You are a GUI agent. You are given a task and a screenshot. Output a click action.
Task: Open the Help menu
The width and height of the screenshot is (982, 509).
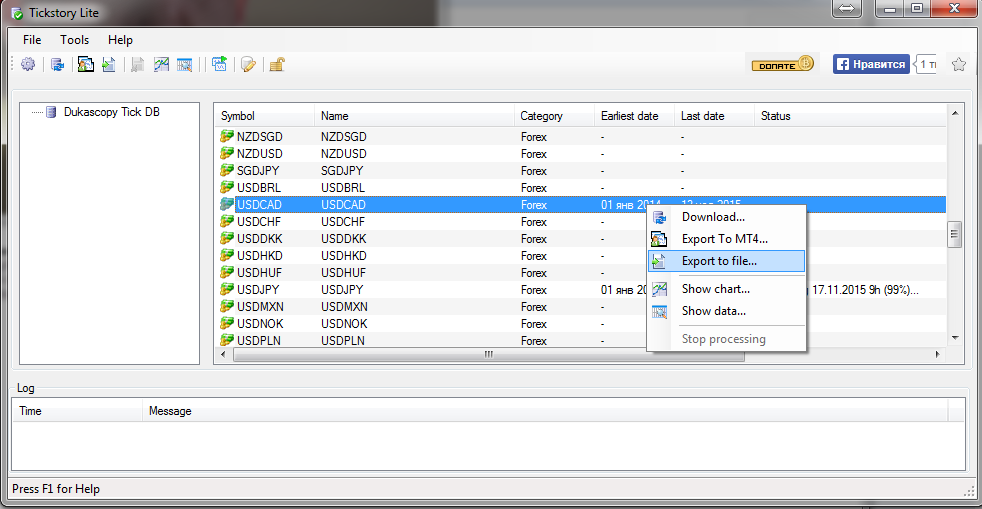[120, 39]
